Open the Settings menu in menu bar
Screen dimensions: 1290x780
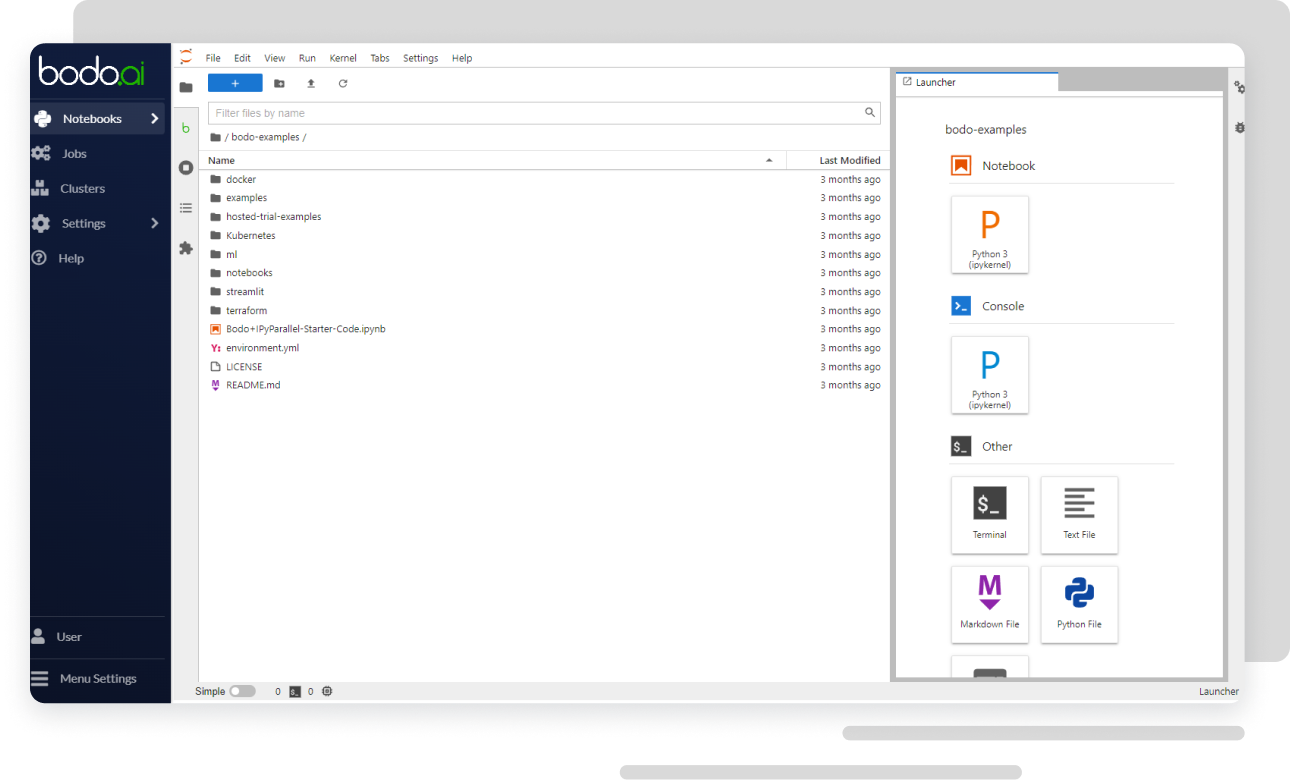(421, 58)
